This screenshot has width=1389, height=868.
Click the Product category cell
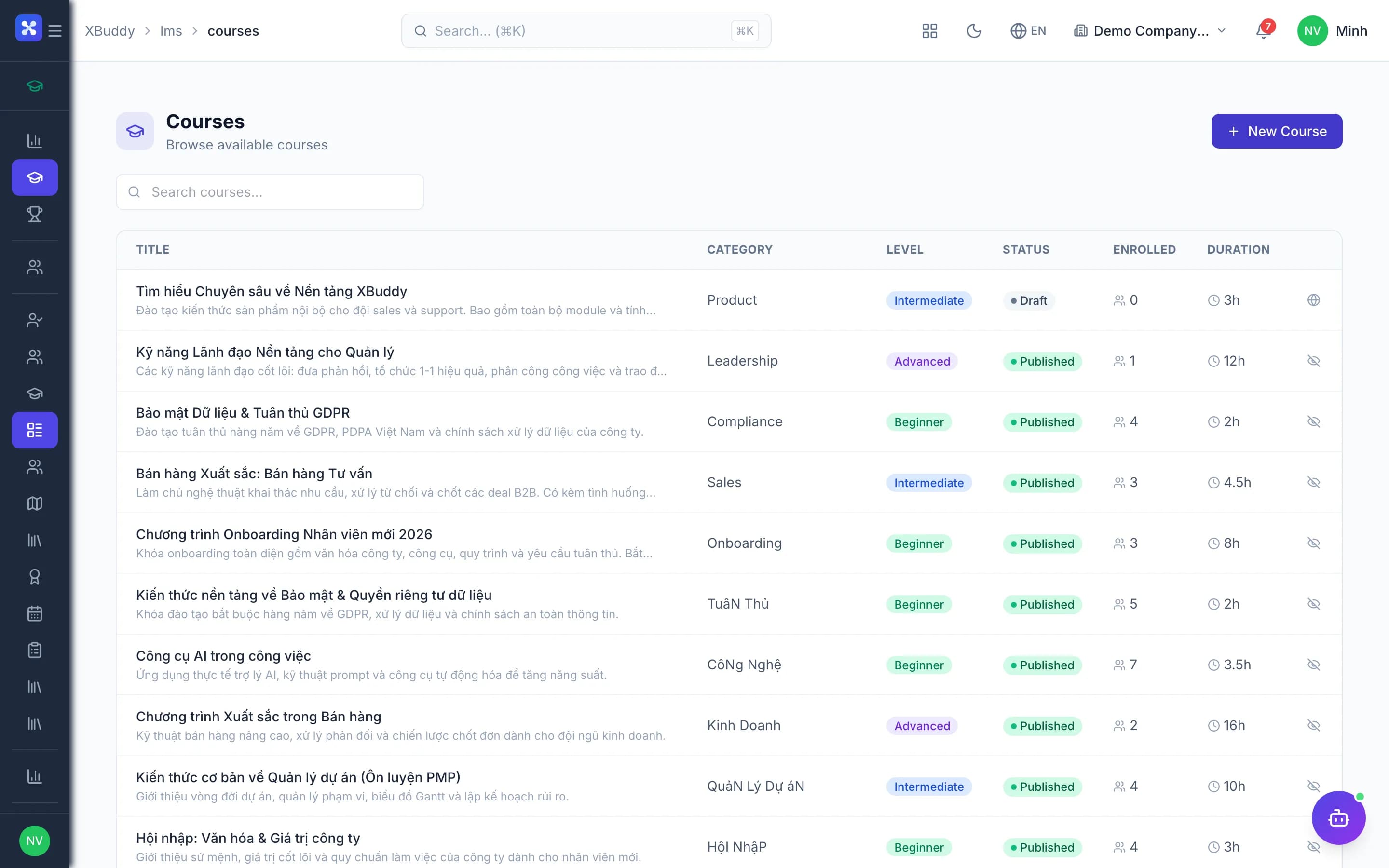click(x=732, y=300)
